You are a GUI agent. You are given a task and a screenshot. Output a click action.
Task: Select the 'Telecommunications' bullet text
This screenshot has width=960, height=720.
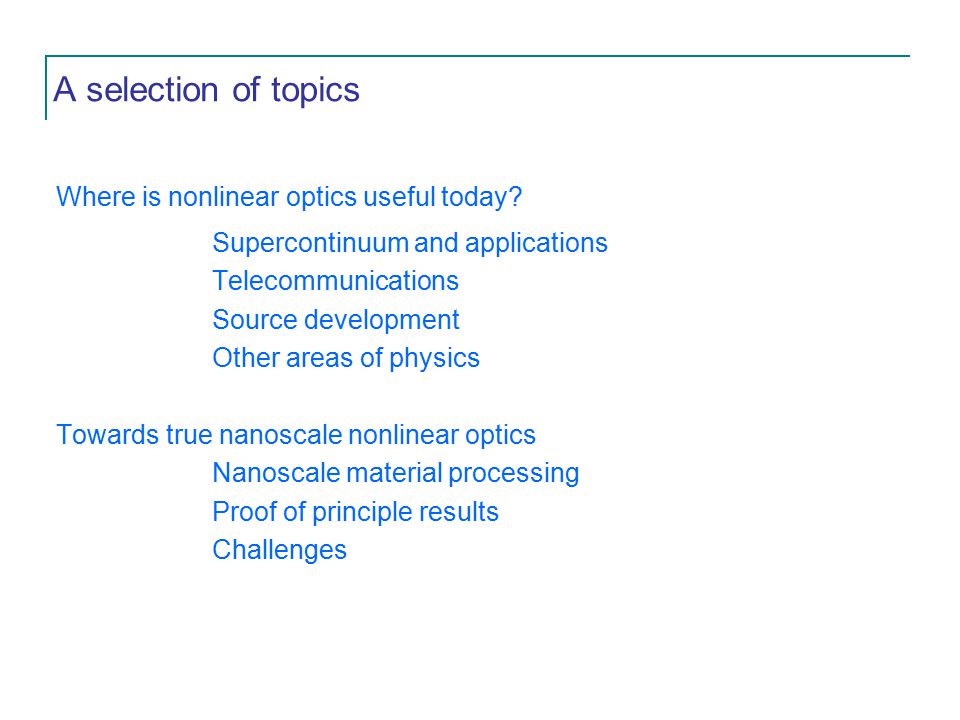pyautogui.click(x=336, y=281)
